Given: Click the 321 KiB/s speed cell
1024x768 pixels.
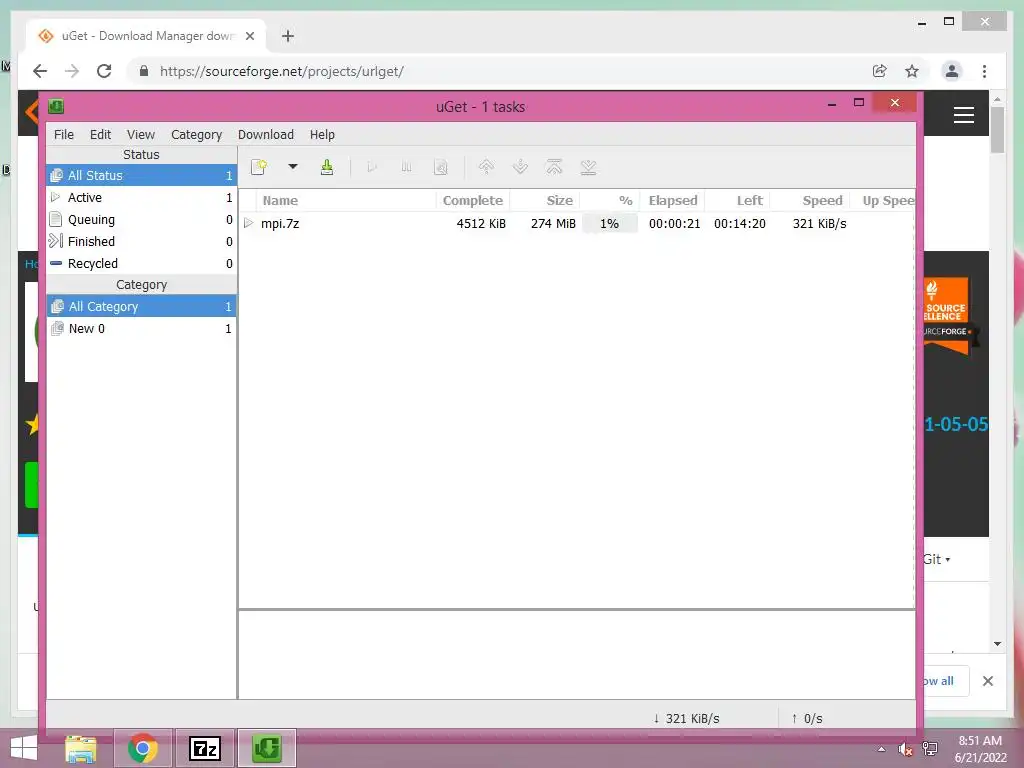Looking at the screenshot, I should [819, 223].
